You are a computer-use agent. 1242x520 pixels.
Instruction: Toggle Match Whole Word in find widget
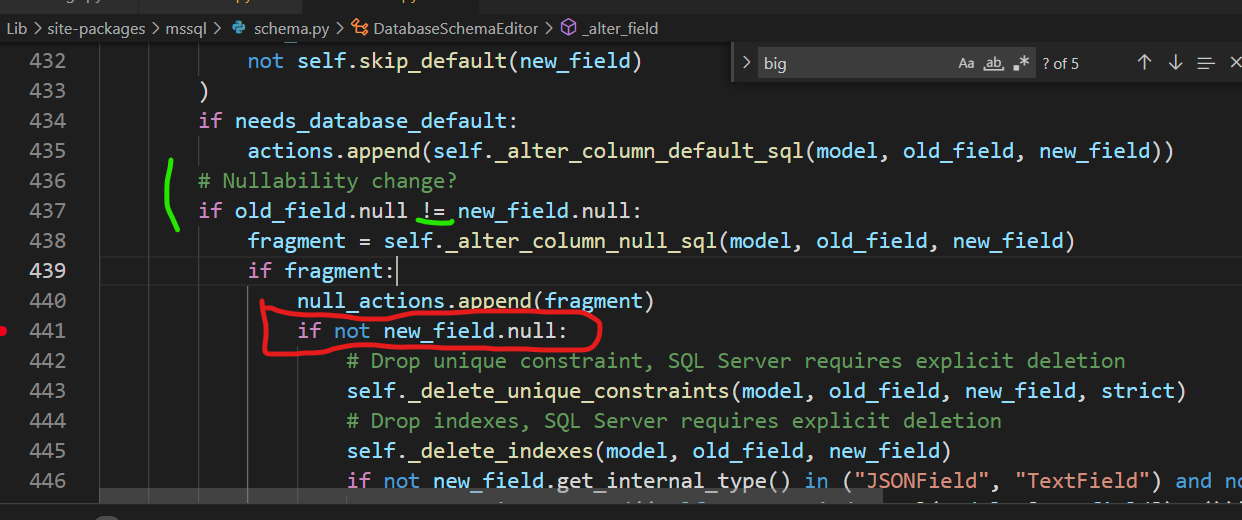pyautogui.click(x=993, y=63)
